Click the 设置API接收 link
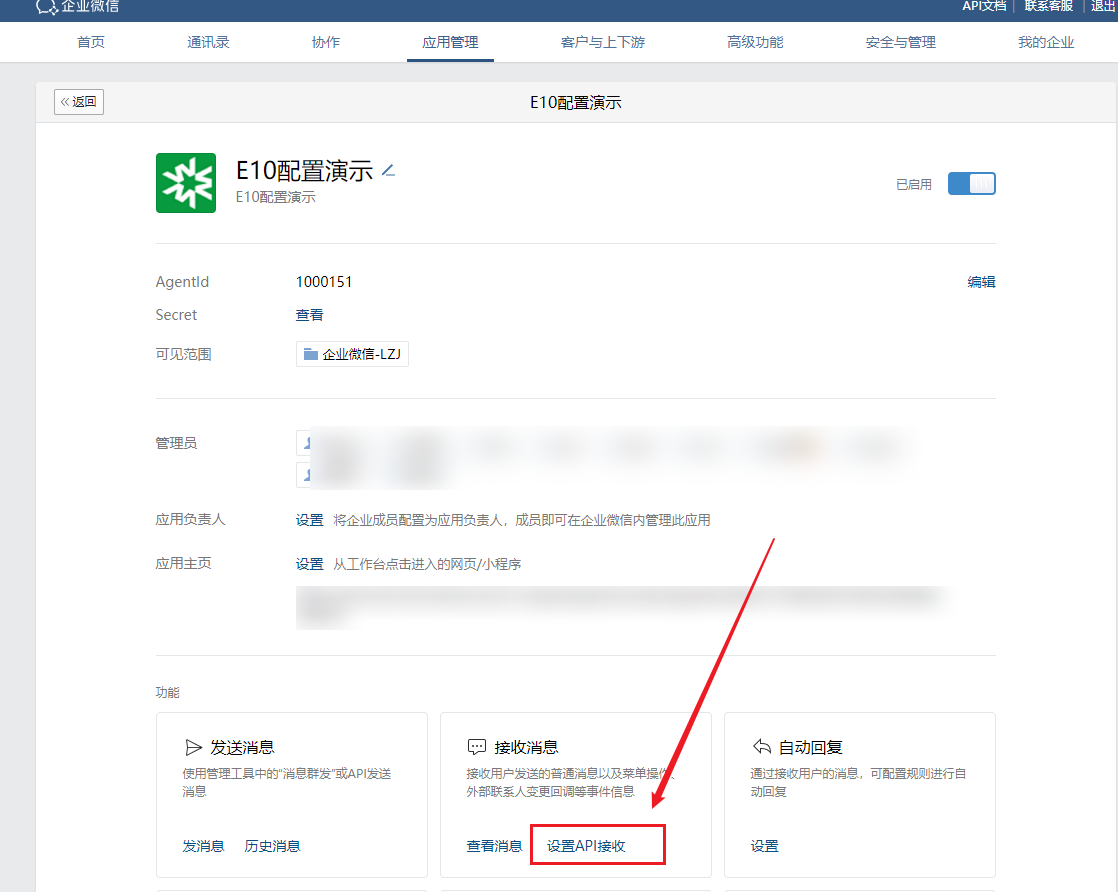The height and width of the screenshot is (892, 1118). click(x=586, y=846)
